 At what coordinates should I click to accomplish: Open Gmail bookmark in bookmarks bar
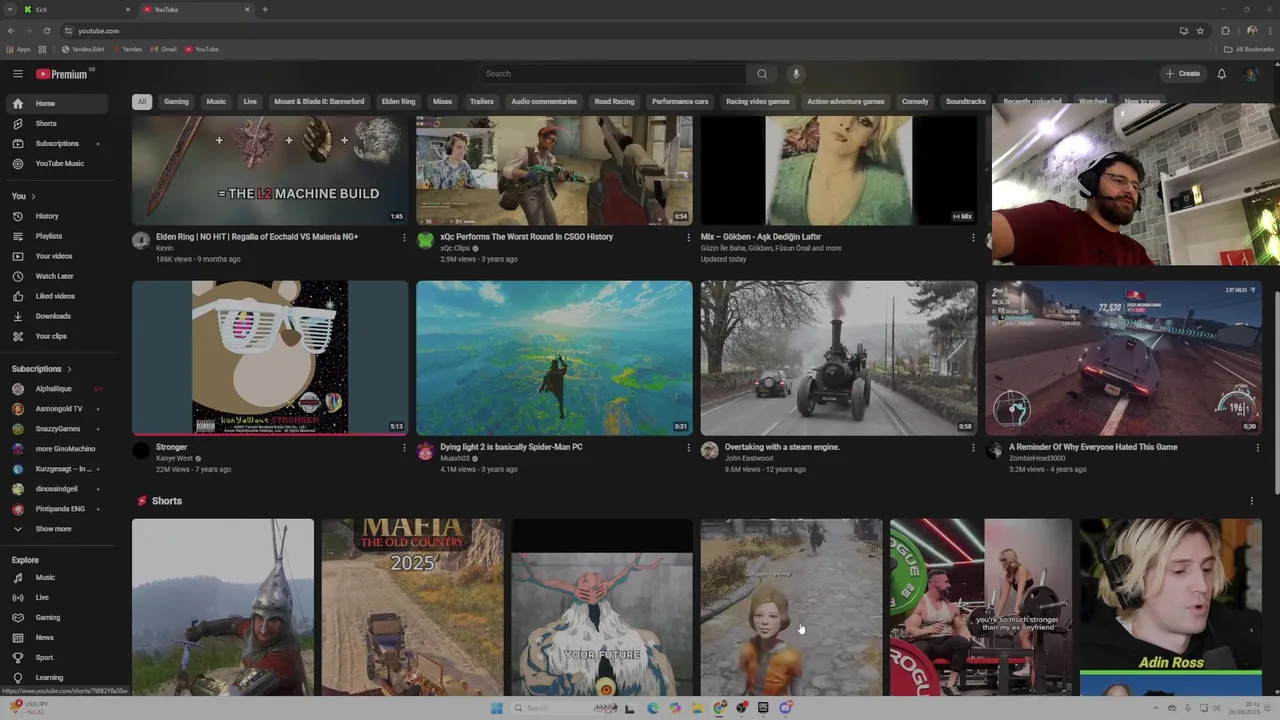[x=162, y=49]
